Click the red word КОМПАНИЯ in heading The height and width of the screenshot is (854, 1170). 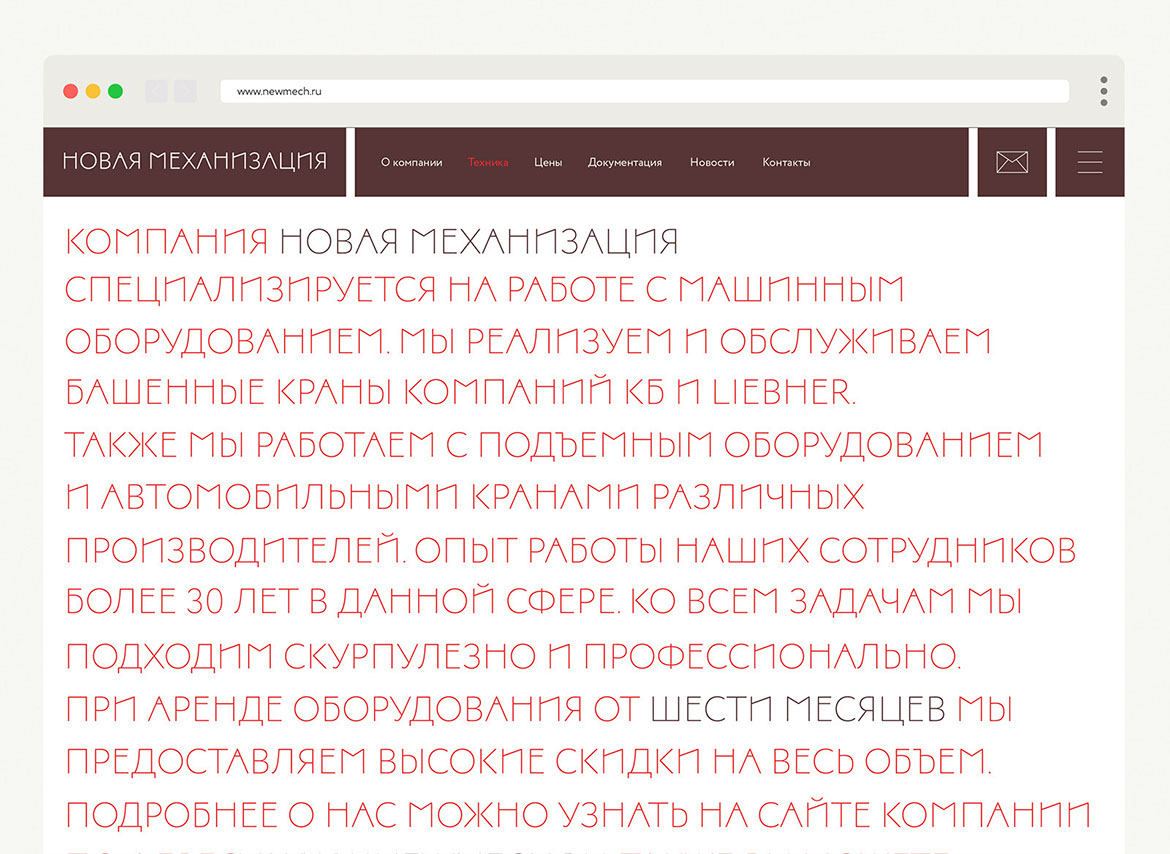166,242
